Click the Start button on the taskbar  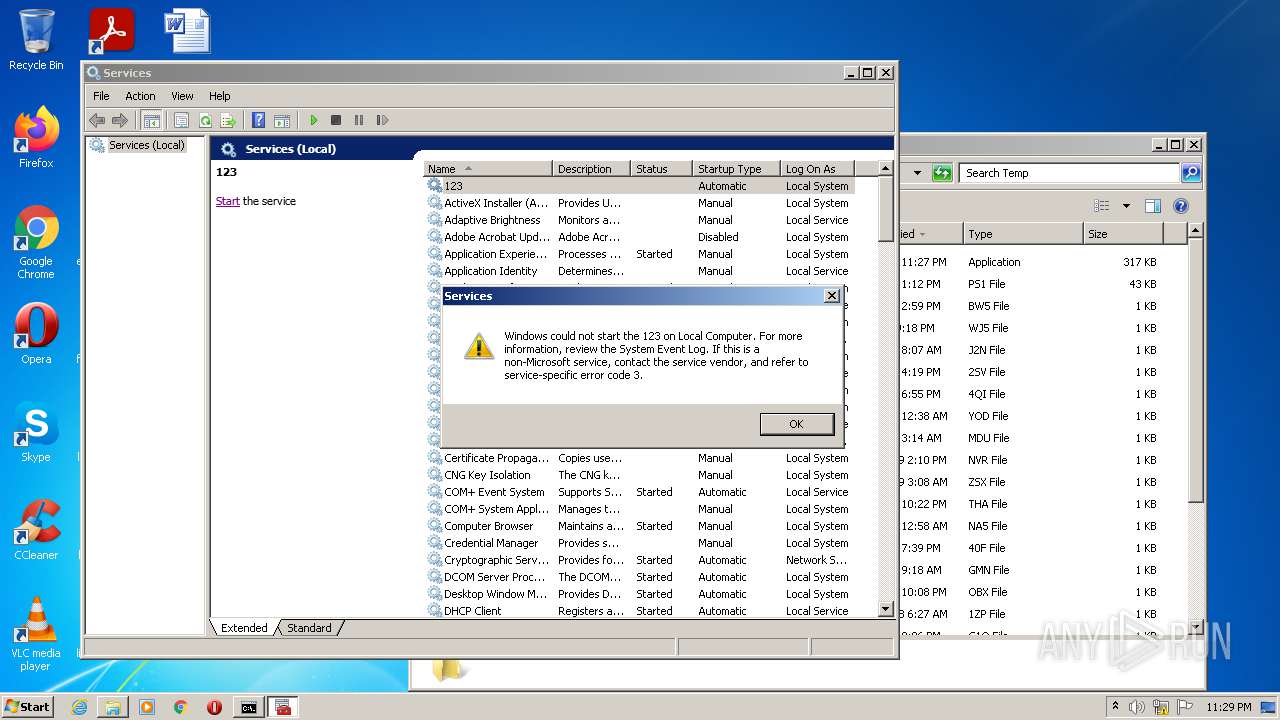click(28, 706)
